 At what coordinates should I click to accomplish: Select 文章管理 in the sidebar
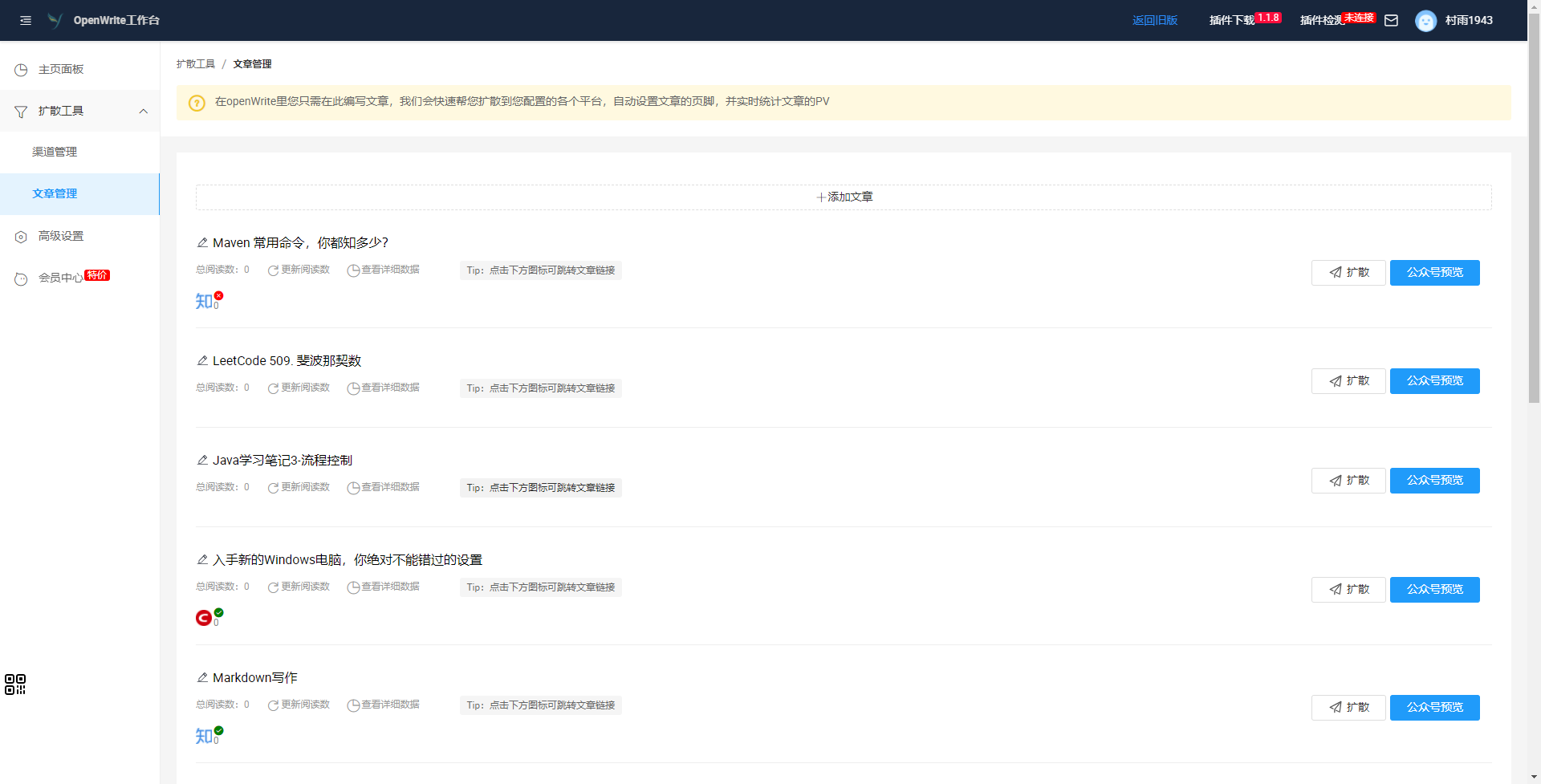point(55,193)
